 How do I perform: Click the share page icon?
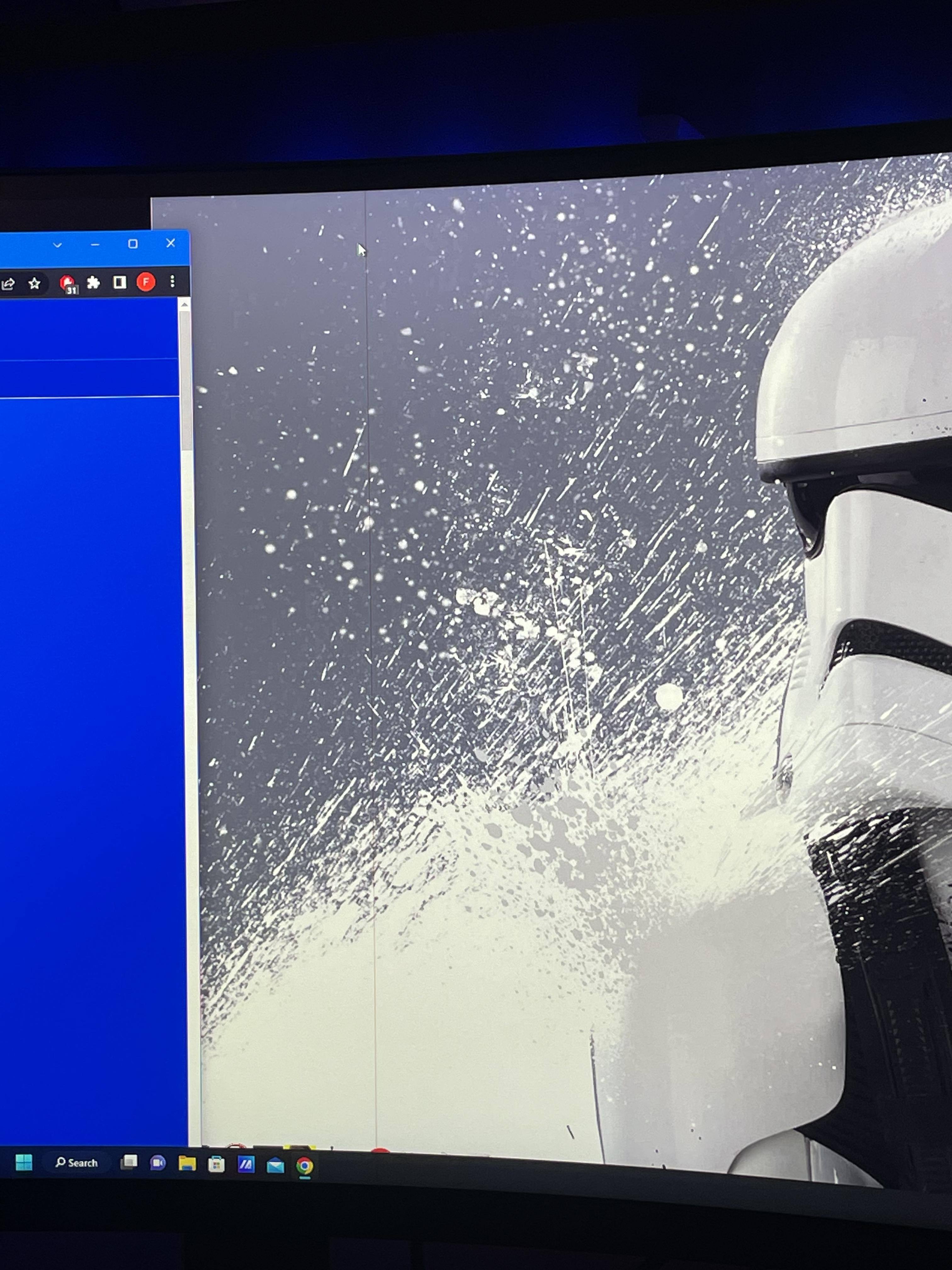[8, 283]
